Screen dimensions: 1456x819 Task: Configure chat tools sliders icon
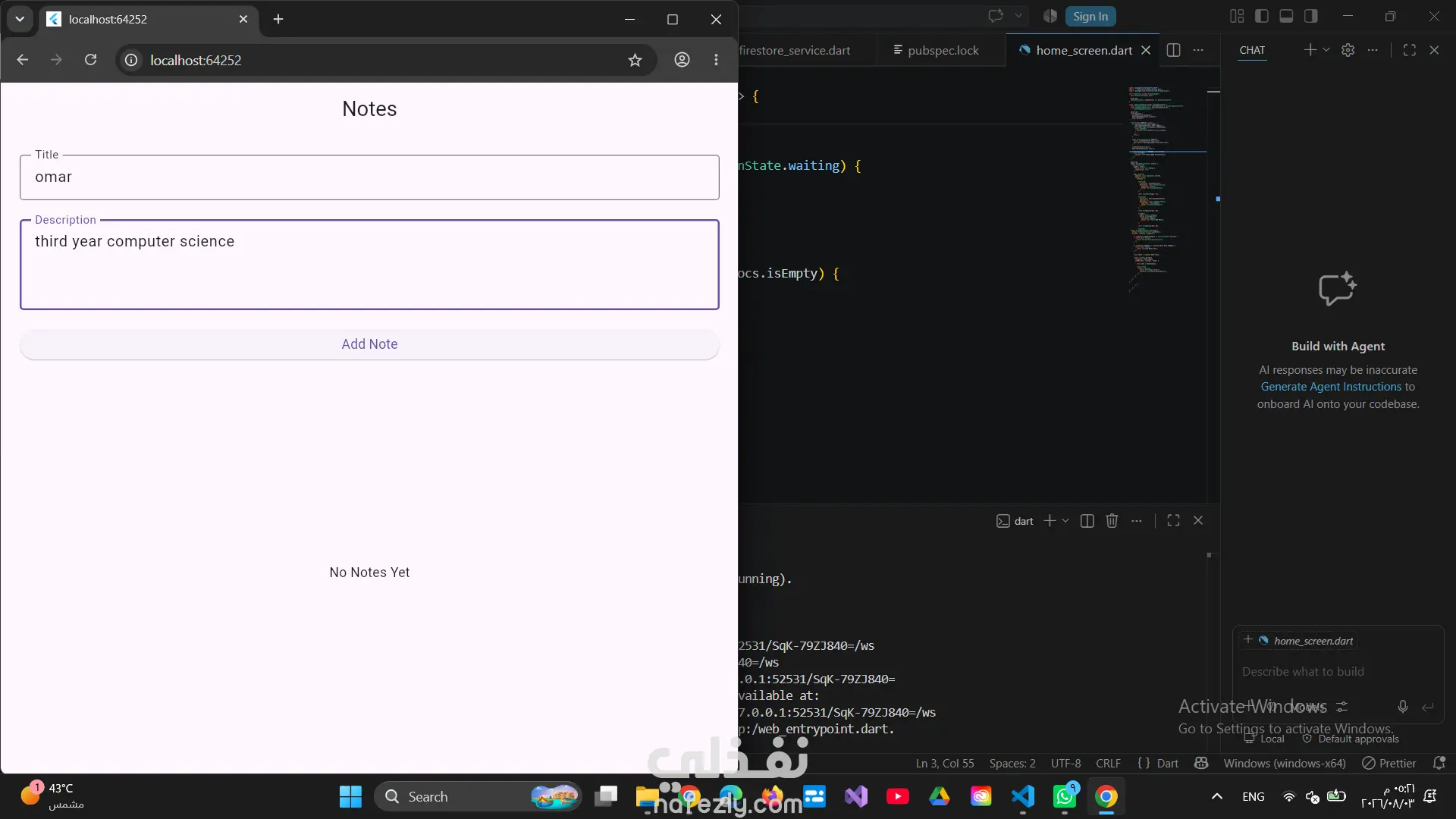point(1341,707)
